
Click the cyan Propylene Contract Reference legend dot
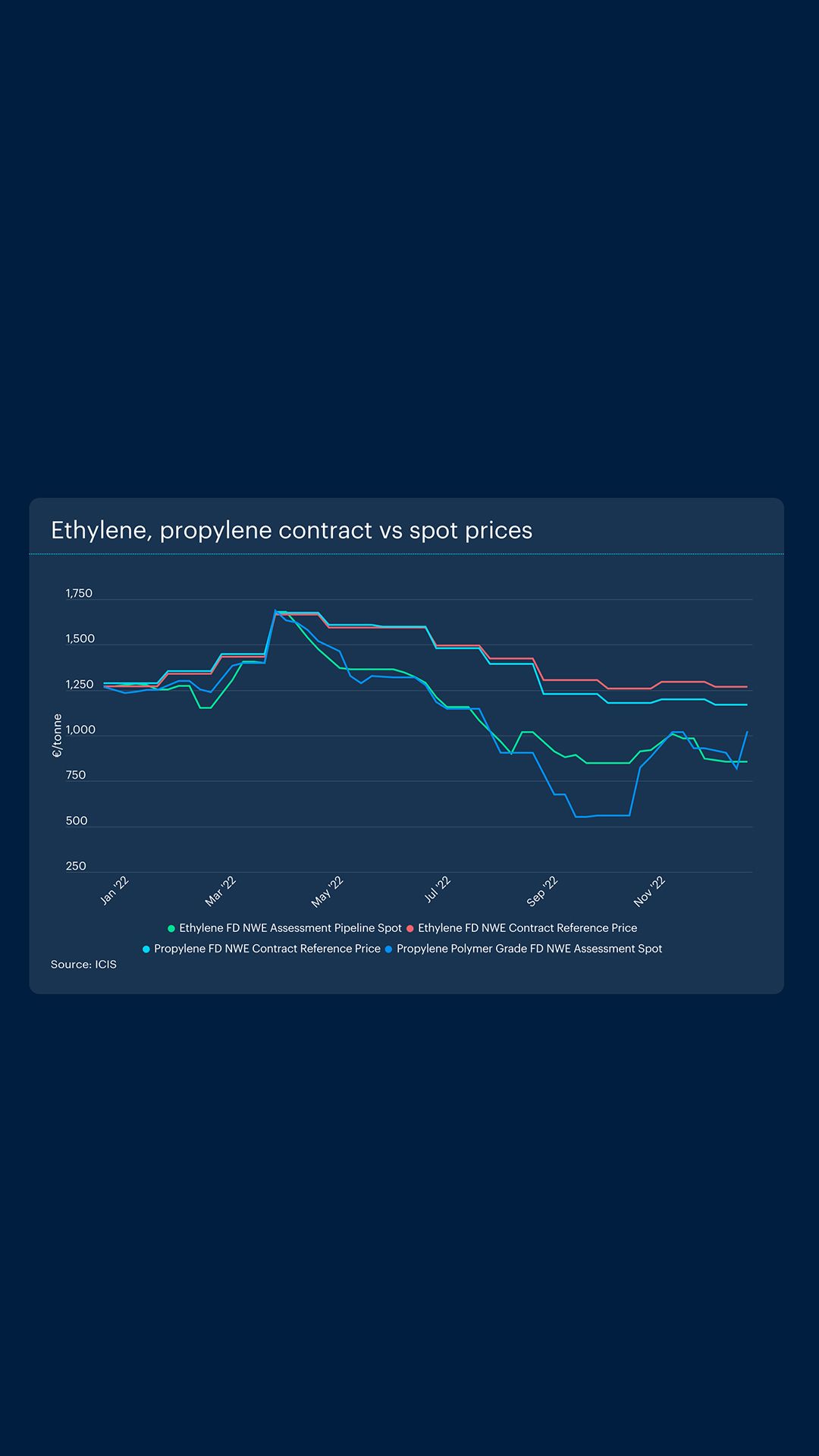point(146,949)
